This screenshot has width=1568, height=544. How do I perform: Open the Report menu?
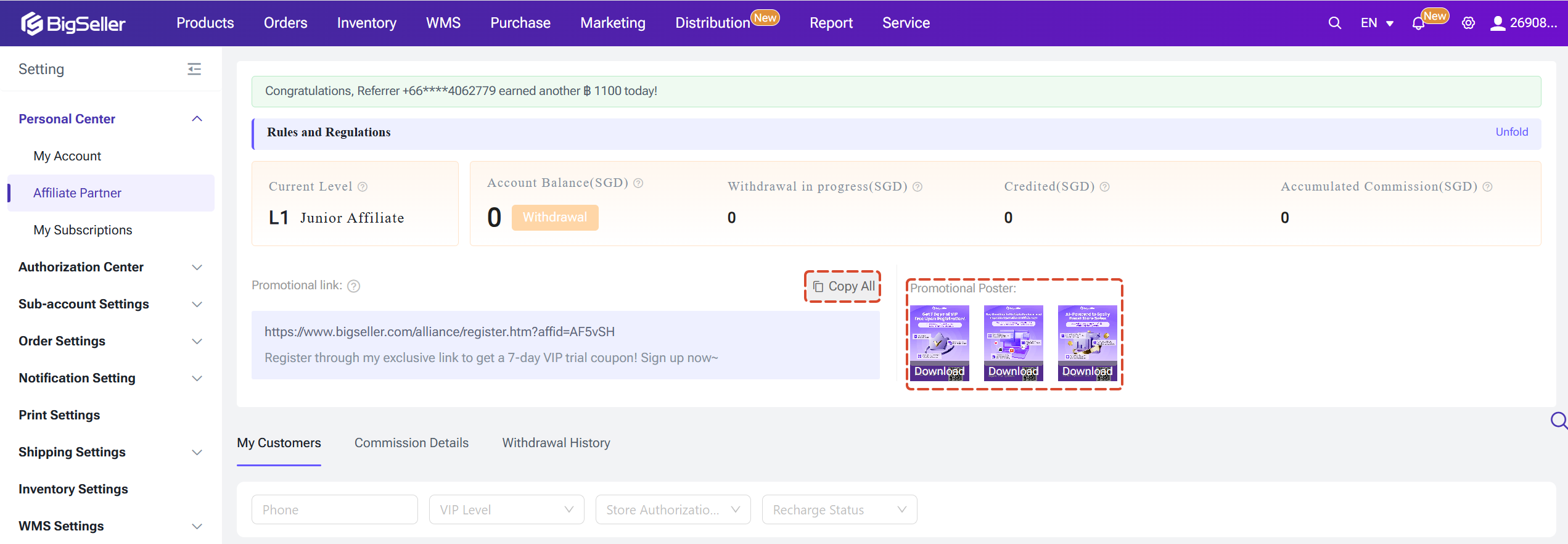point(831,23)
